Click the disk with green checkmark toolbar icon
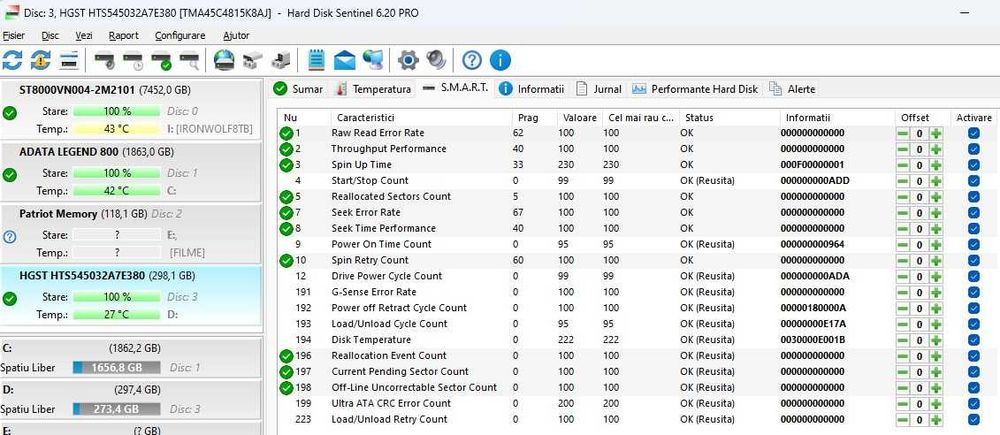This screenshot has width=1000, height=435. pos(161,61)
